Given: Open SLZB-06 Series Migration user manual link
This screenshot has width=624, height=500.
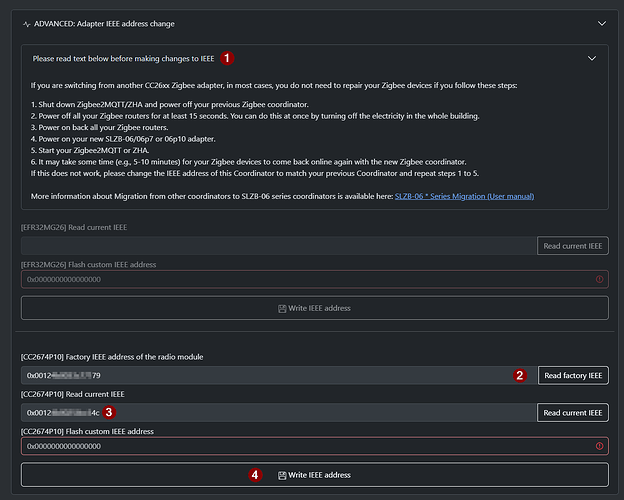Looking at the screenshot, I should point(464,196).
